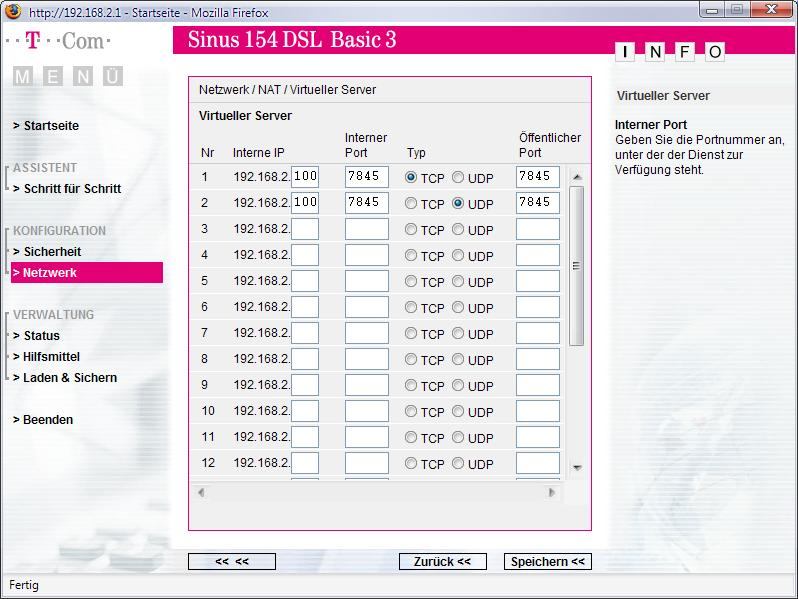
Task: Select TCP for row 1
Action: click(411, 177)
